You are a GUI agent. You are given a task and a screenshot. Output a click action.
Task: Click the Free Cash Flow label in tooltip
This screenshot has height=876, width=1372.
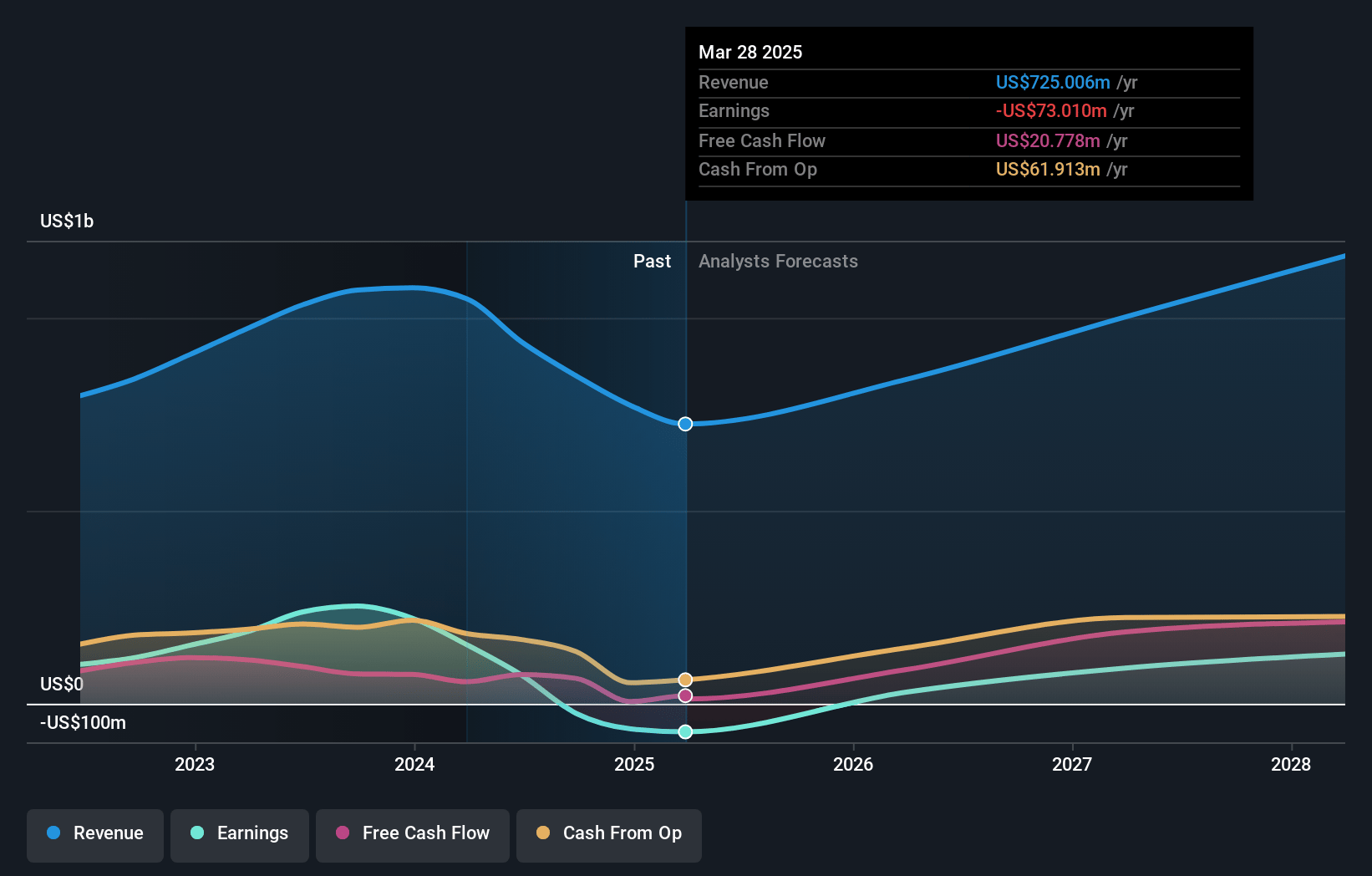[762, 140]
